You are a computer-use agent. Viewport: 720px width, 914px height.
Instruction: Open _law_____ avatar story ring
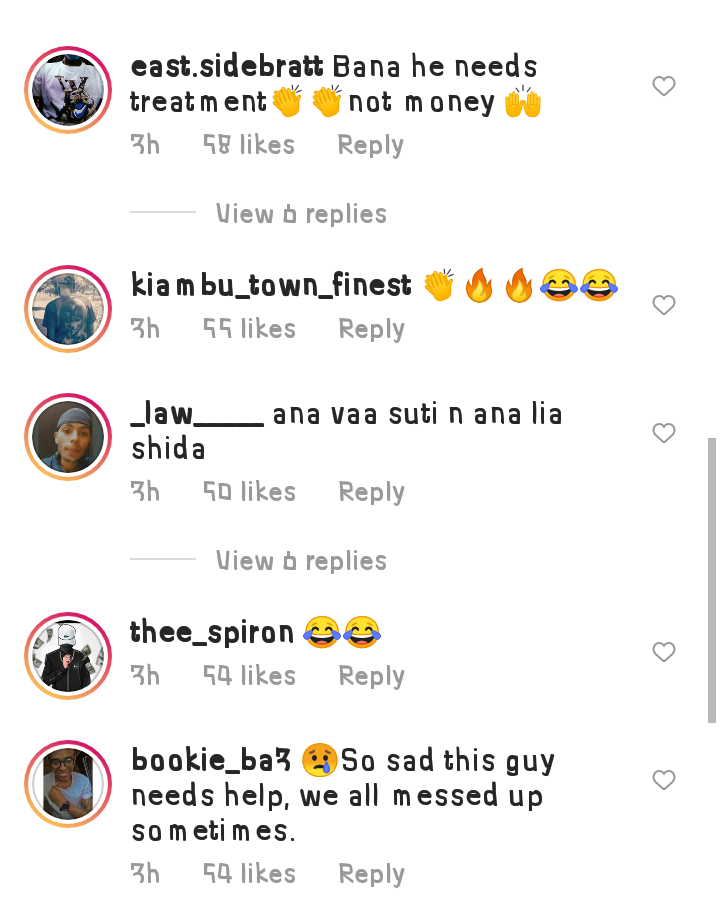(68, 437)
